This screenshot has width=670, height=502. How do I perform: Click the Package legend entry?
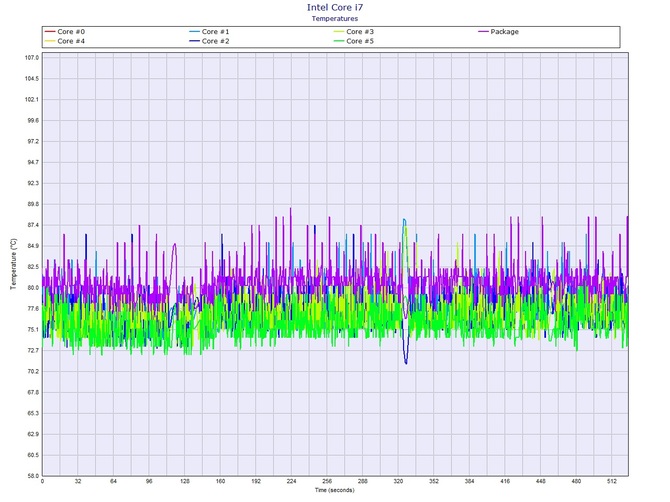[x=499, y=32]
